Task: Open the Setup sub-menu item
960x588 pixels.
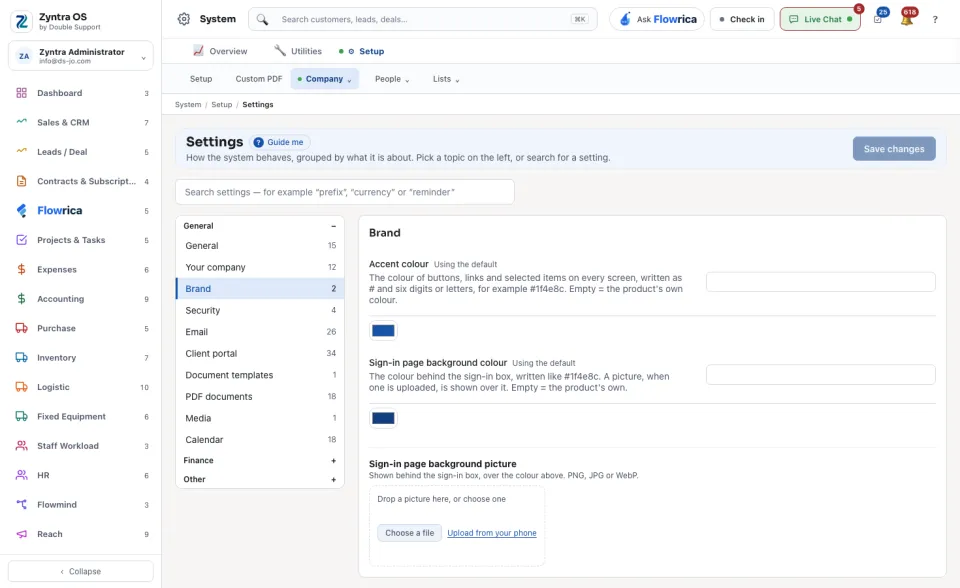Action: [201, 79]
